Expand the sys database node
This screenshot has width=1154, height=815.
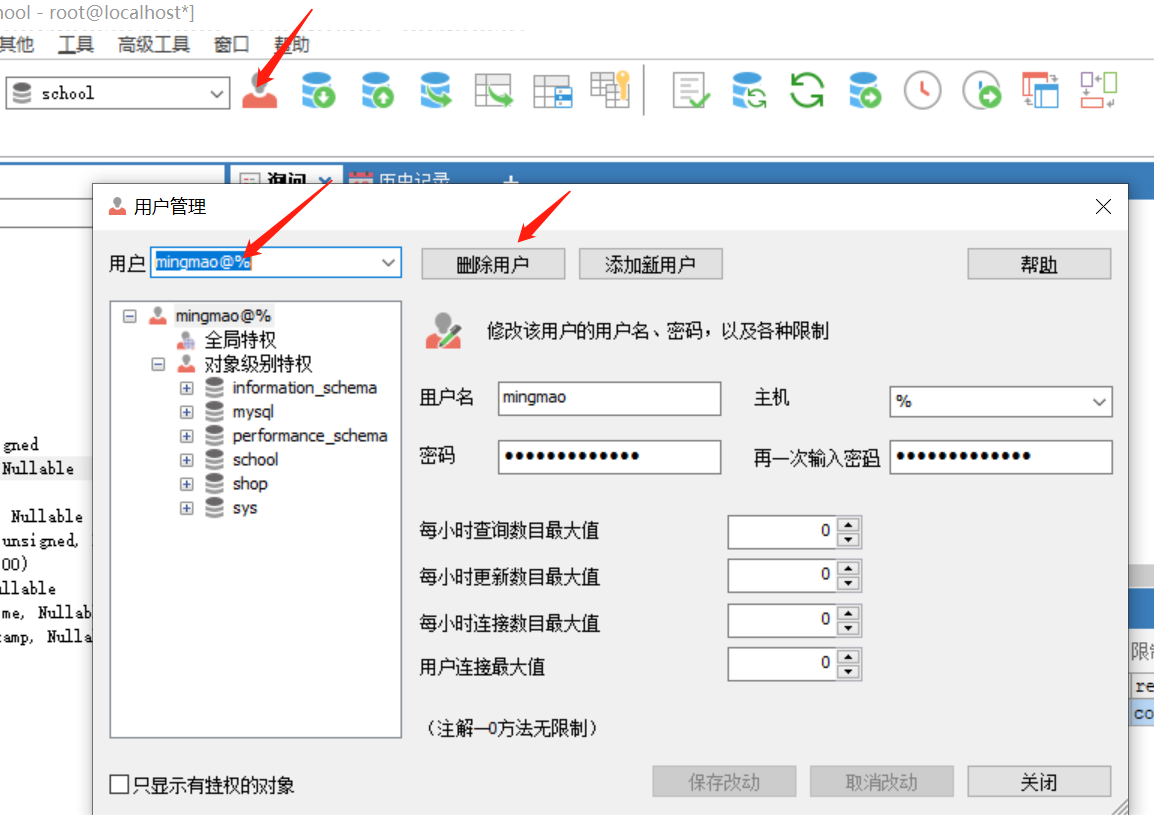coord(187,509)
